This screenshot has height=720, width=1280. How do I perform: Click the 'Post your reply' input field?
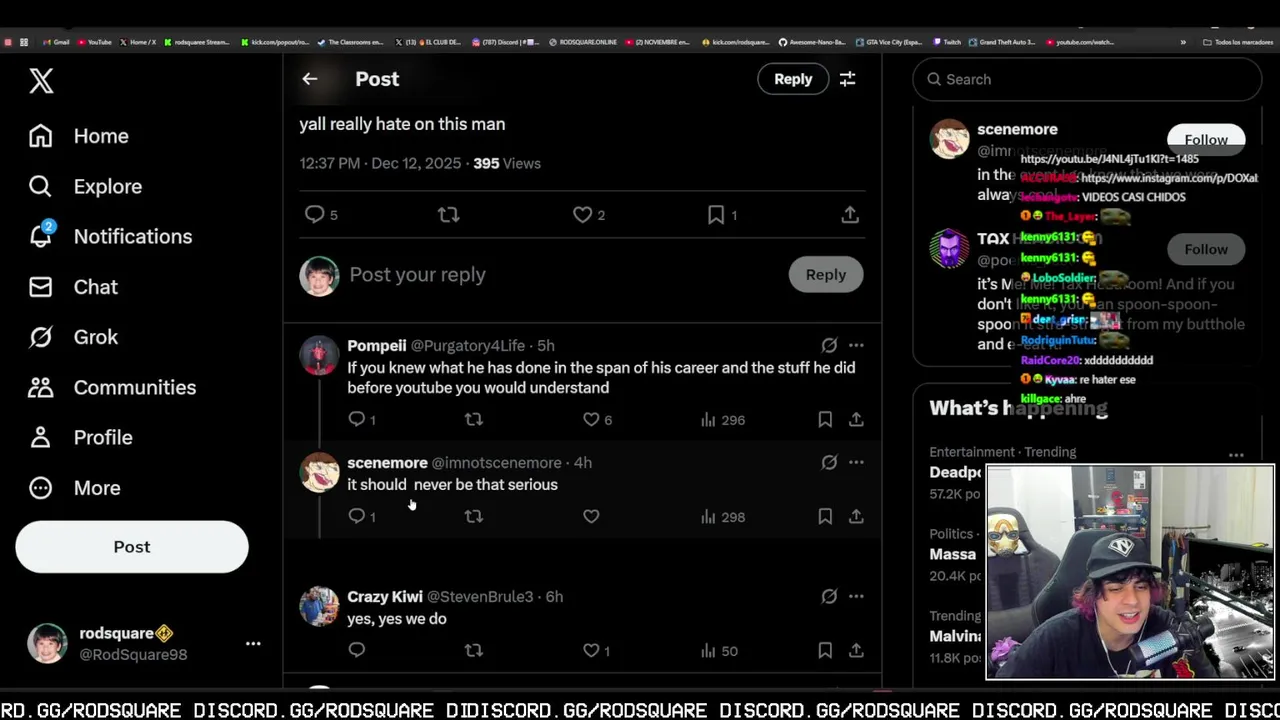(560, 274)
